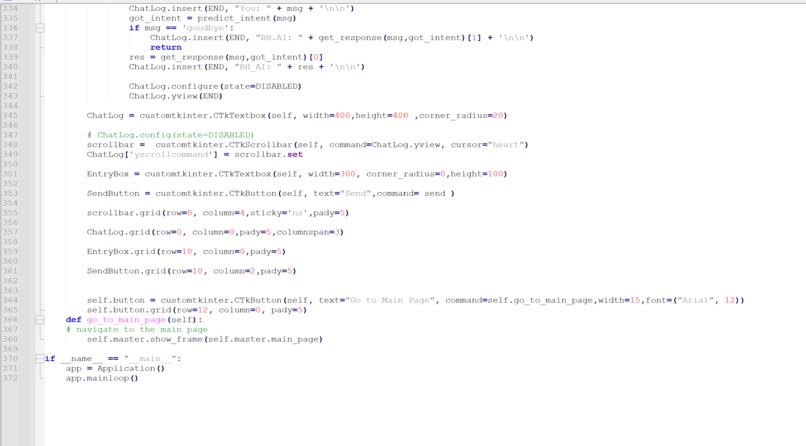Click the 'return' keyword on line 338

tap(166, 47)
